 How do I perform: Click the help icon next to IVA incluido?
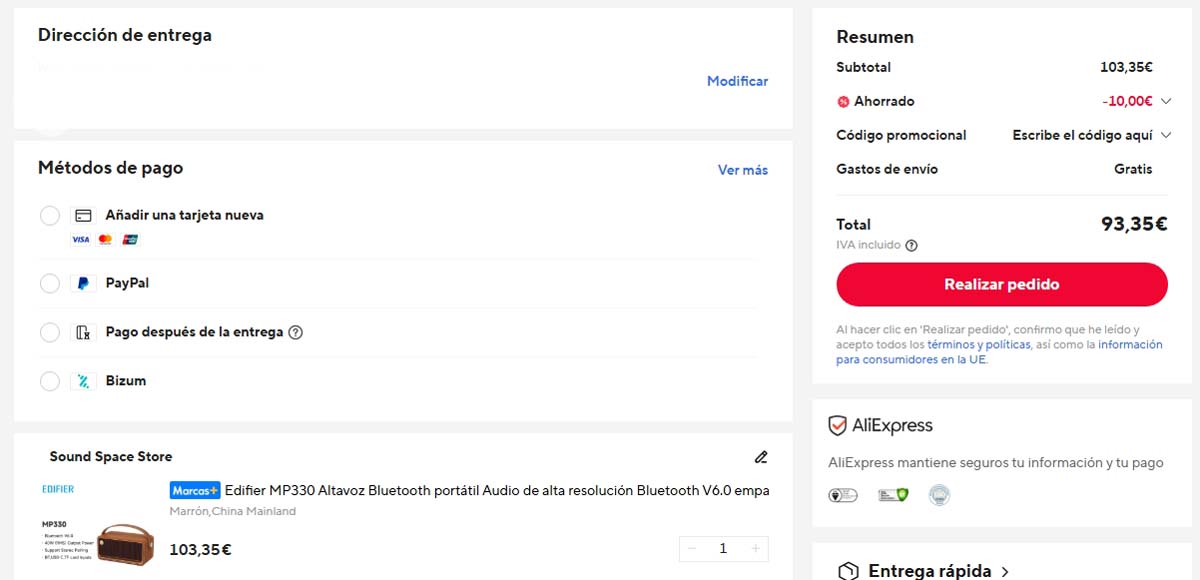pyautogui.click(x=911, y=245)
